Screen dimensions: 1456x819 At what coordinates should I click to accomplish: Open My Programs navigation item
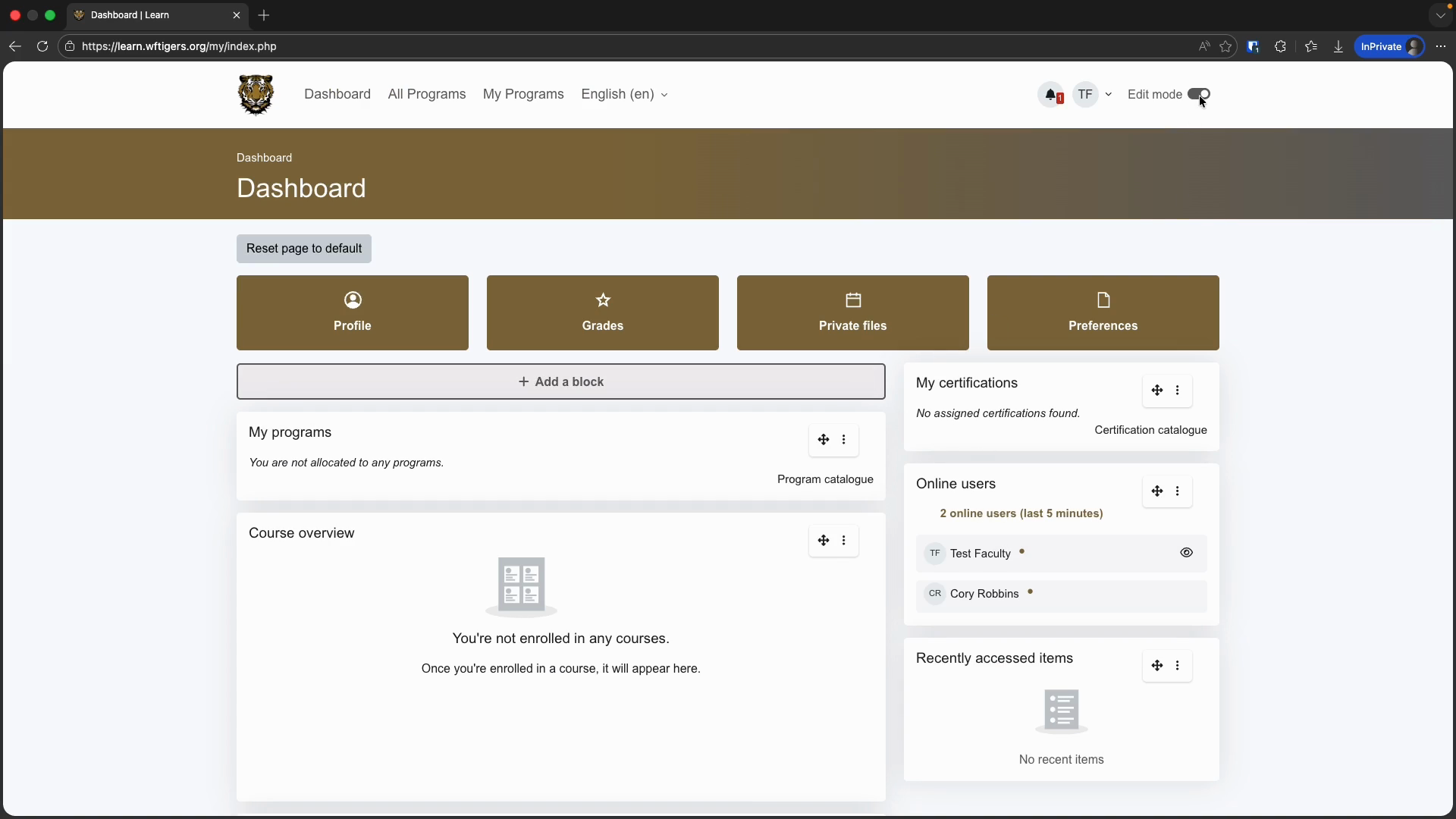click(x=523, y=95)
